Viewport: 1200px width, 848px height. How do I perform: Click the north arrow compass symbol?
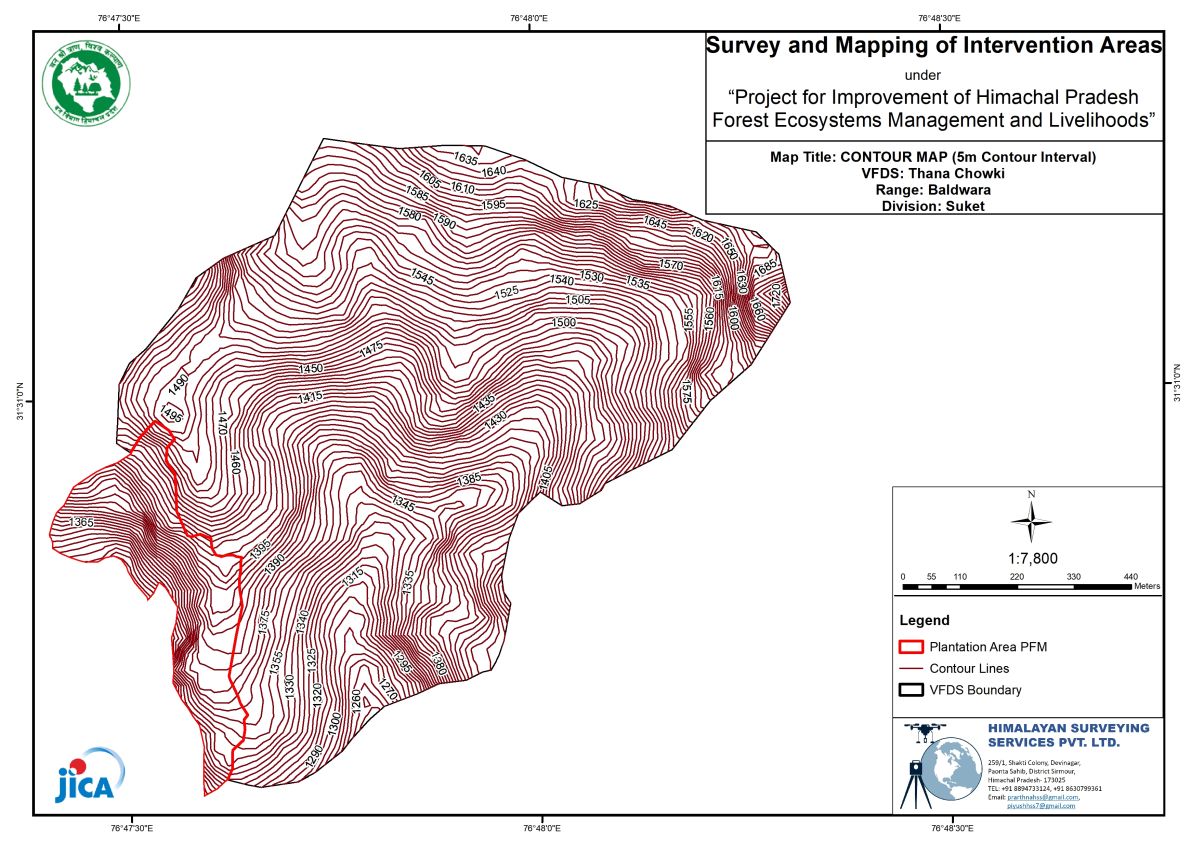pyautogui.click(x=1030, y=518)
